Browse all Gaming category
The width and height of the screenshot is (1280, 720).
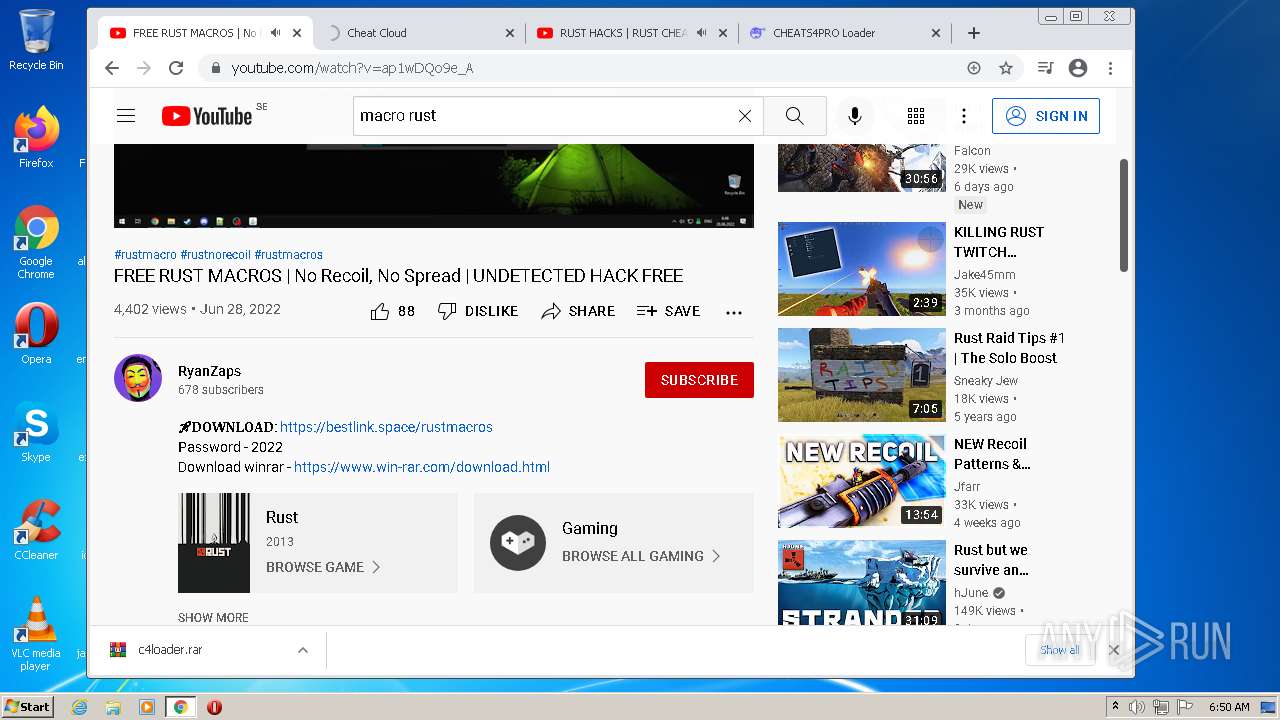pos(614,543)
